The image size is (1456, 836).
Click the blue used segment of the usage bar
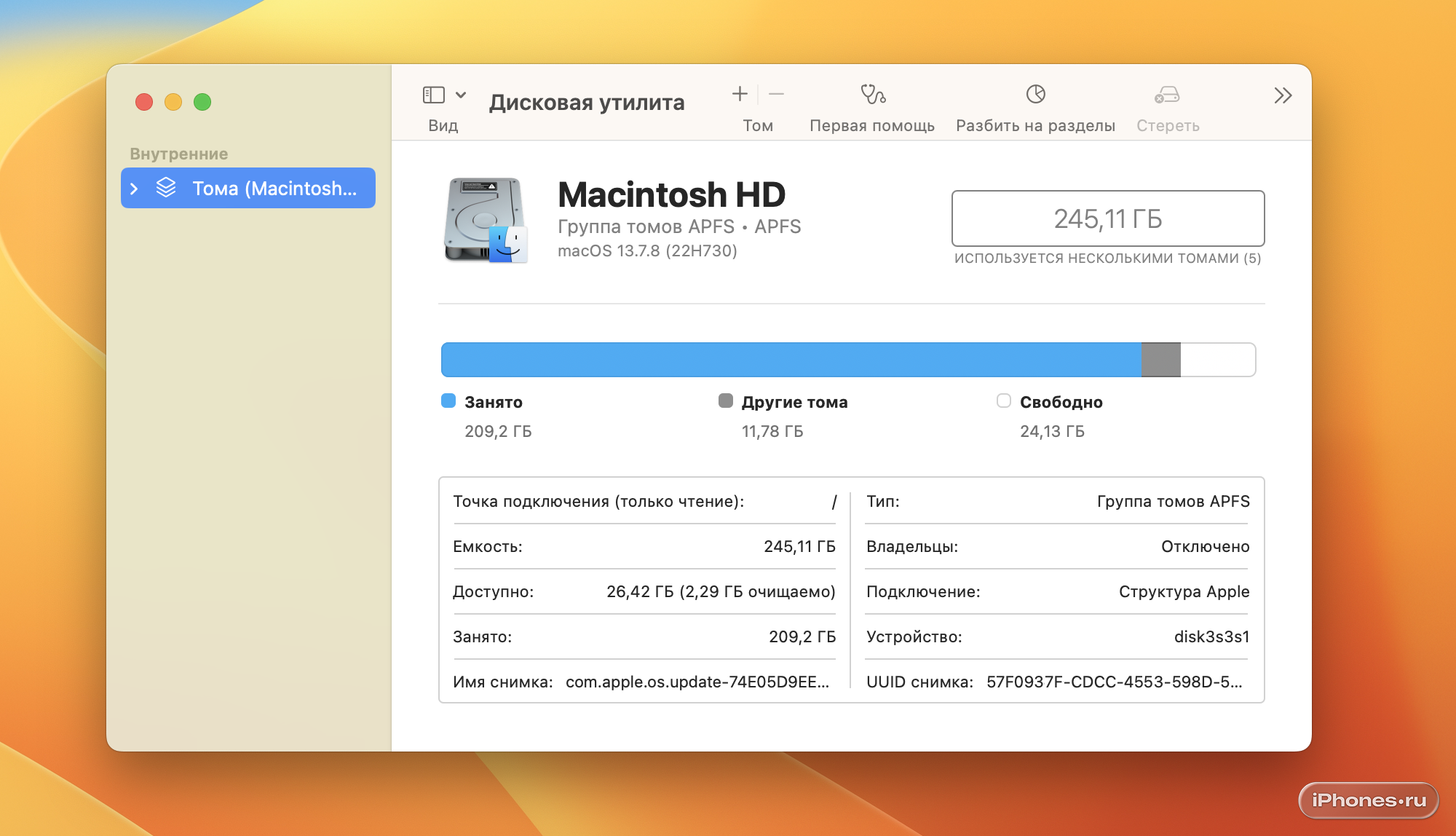tap(791, 360)
